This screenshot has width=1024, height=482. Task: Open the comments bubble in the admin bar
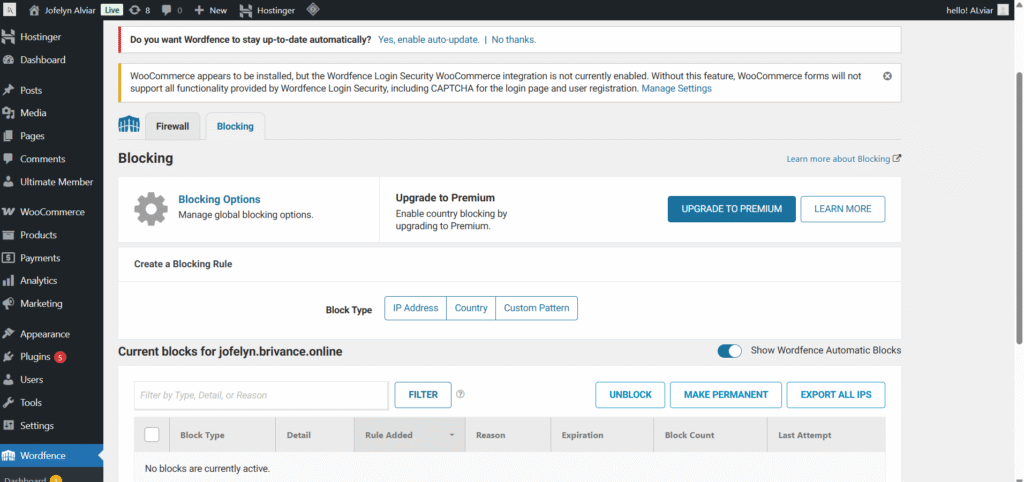pyautogui.click(x=171, y=10)
